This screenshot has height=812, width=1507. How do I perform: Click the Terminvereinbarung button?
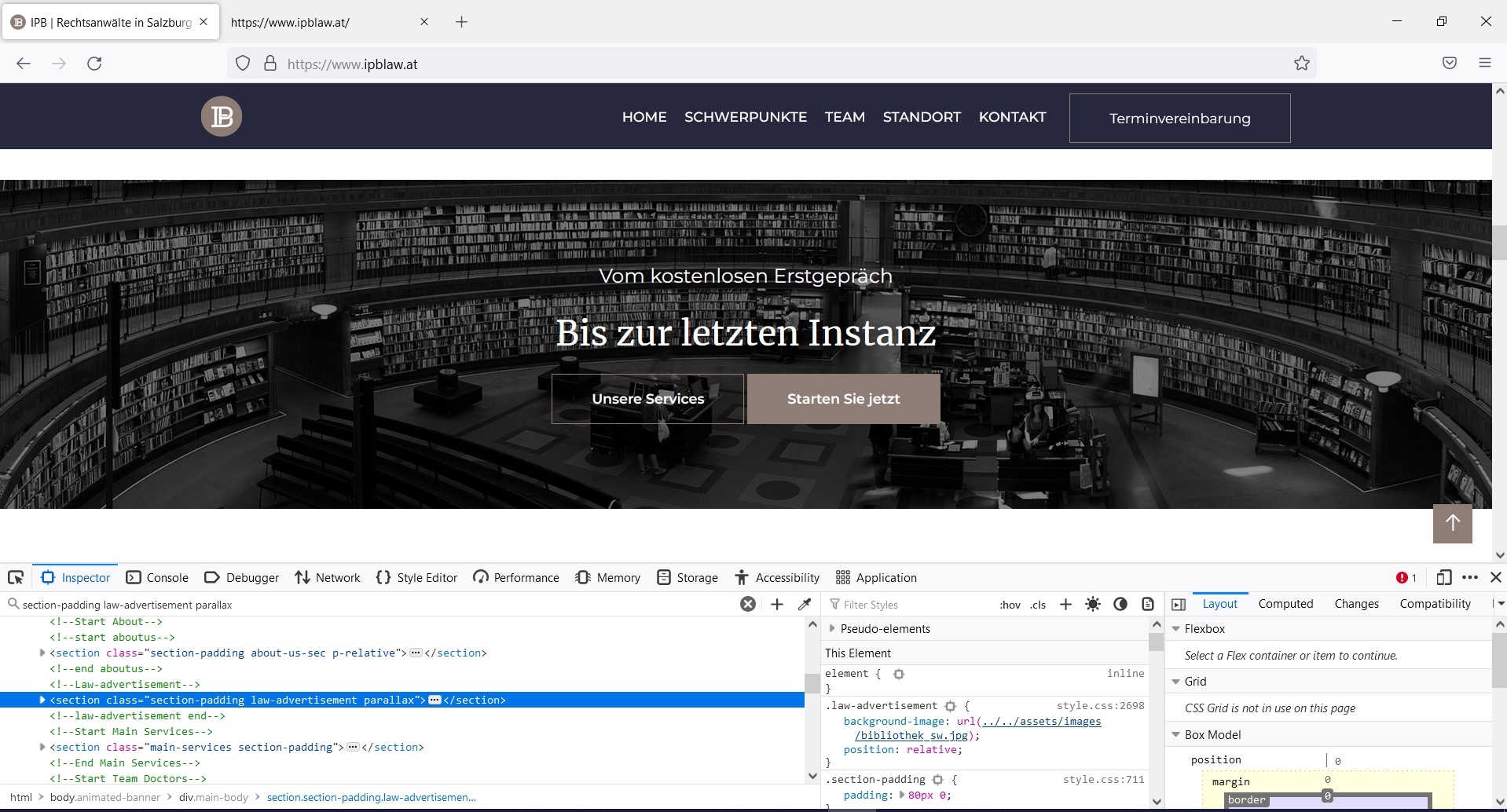coord(1179,118)
